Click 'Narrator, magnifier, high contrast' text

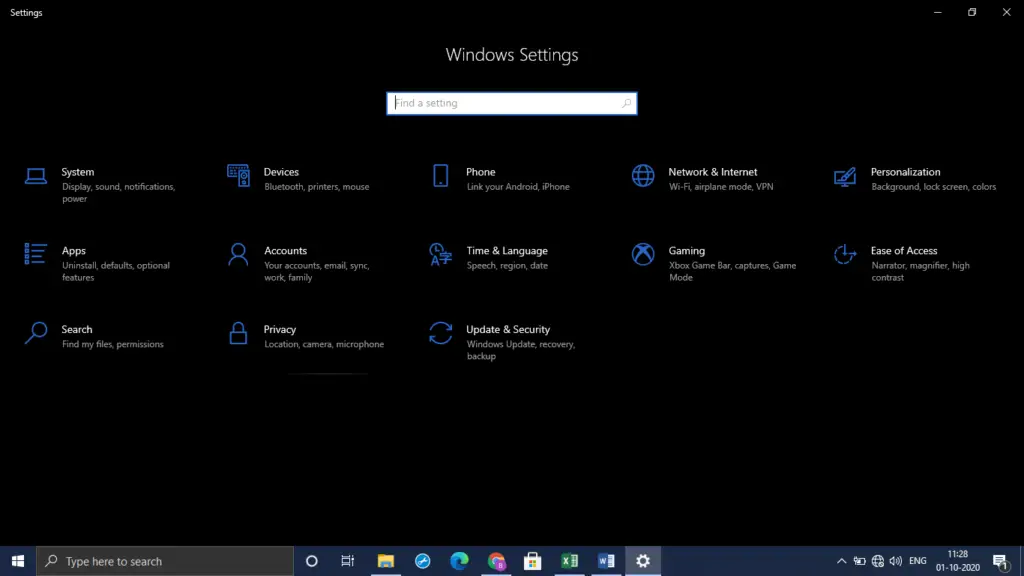[x=920, y=271]
